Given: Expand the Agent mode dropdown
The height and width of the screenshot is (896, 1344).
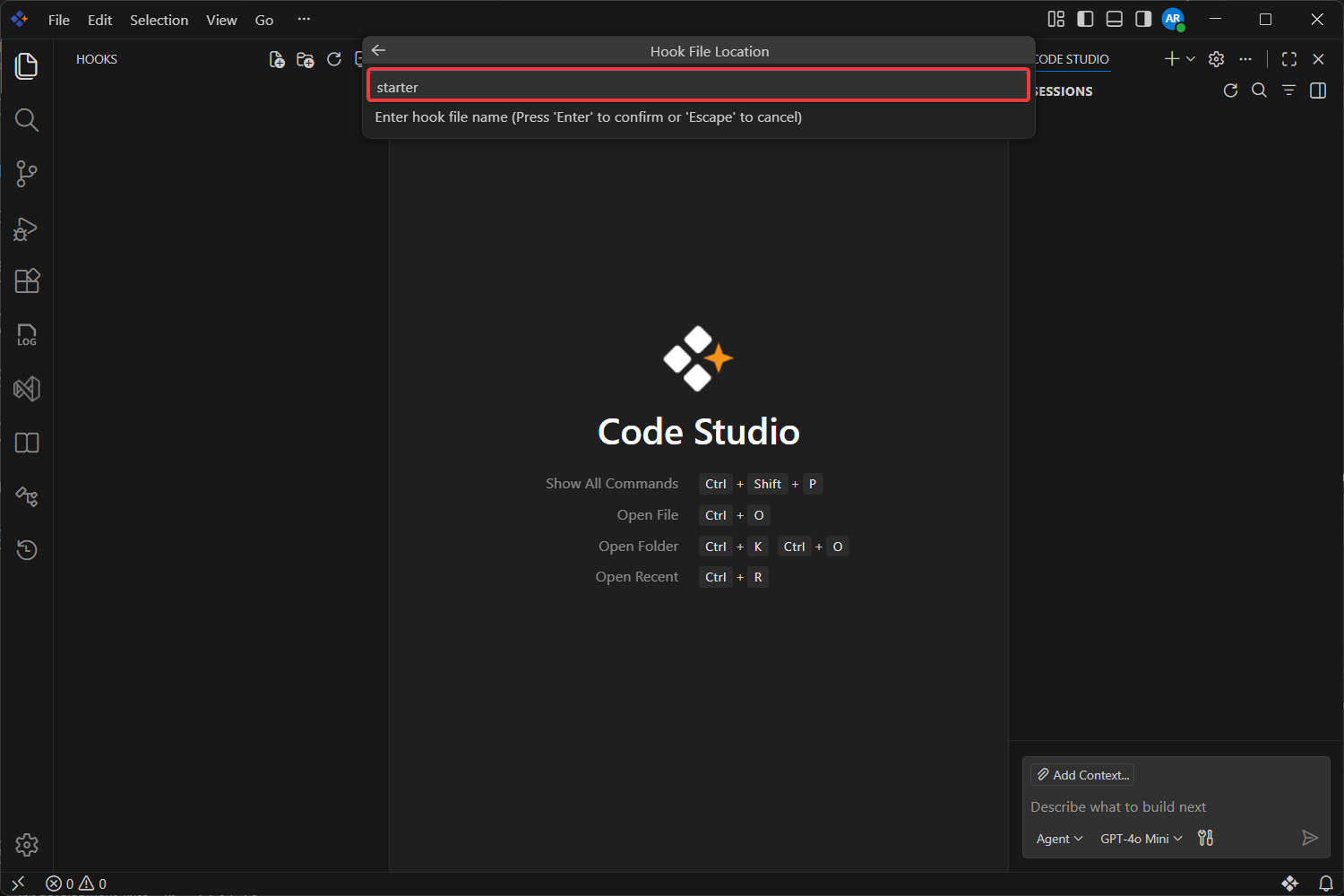Looking at the screenshot, I should click(x=1058, y=838).
